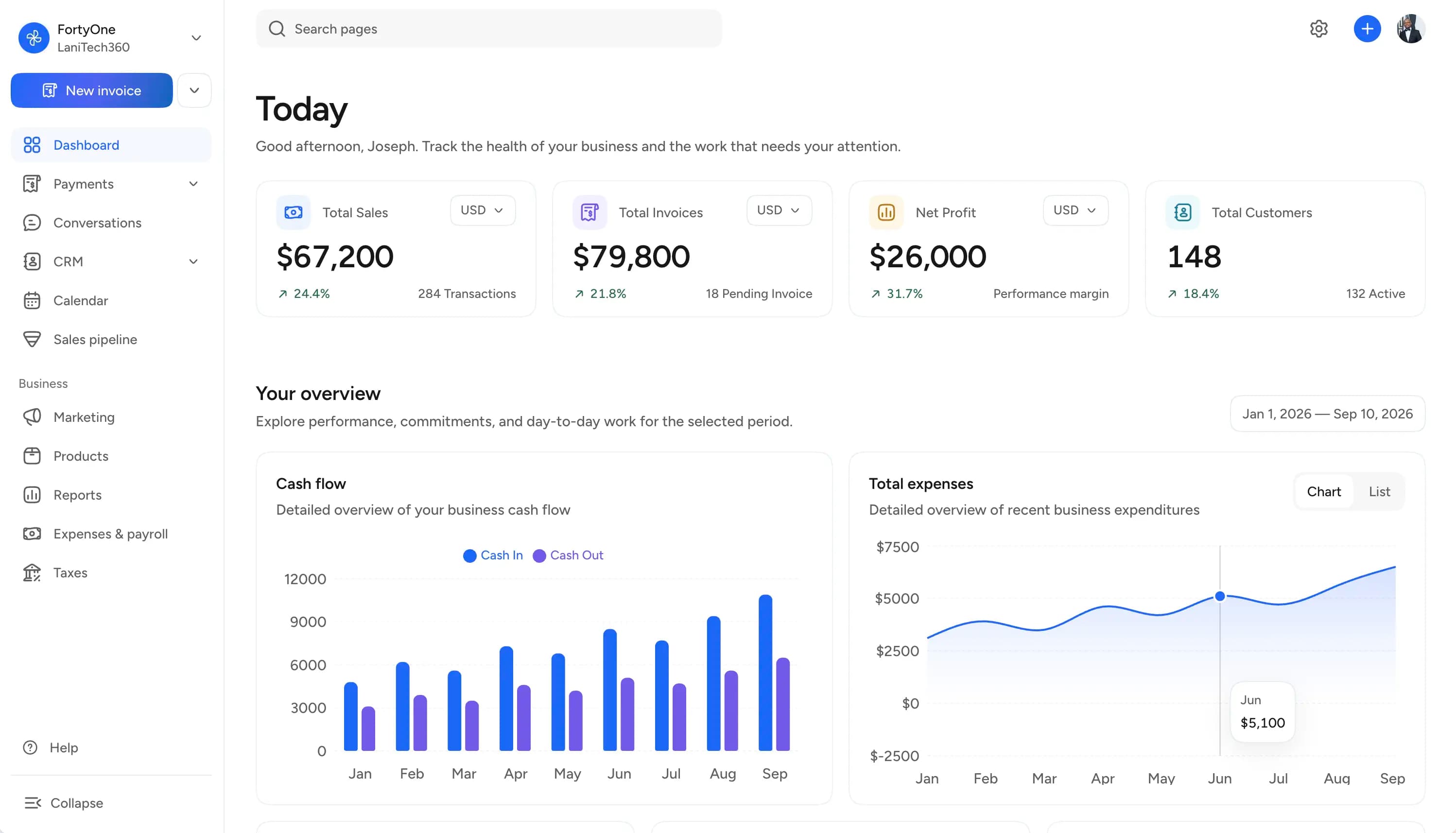Click the Jun data point on expenses chart

point(1220,596)
